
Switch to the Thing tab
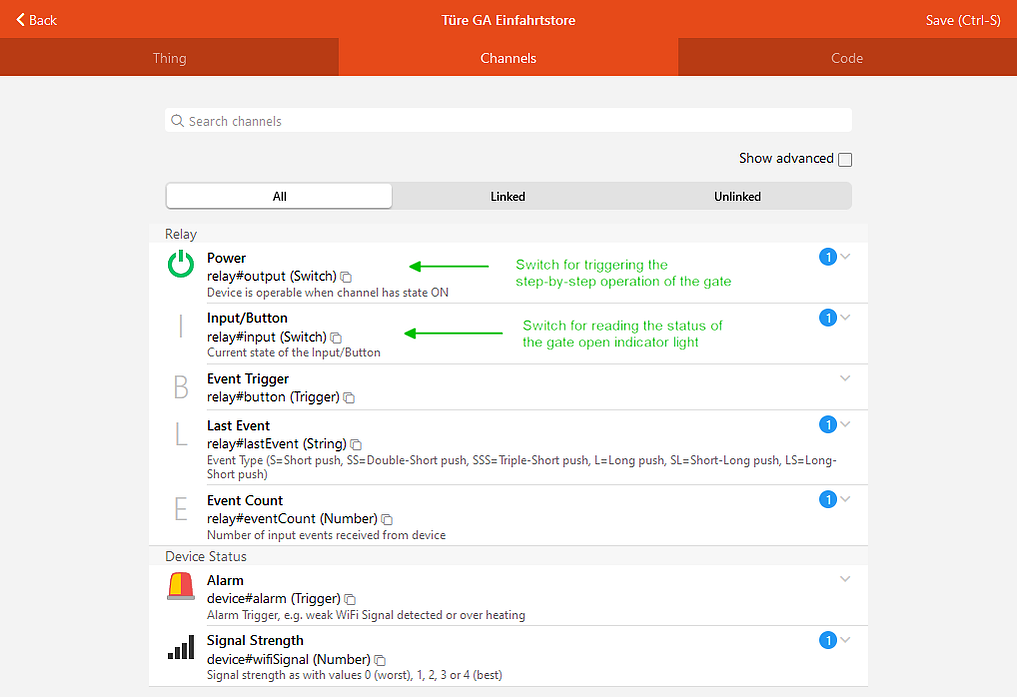[169, 58]
